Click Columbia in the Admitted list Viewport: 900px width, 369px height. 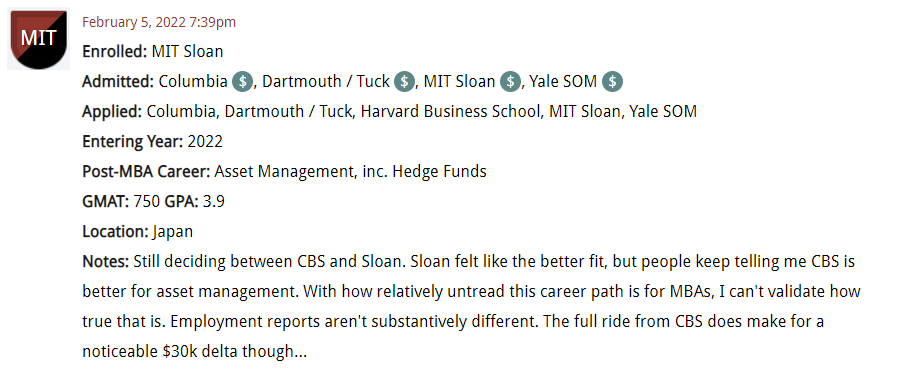tap(193, 82)
